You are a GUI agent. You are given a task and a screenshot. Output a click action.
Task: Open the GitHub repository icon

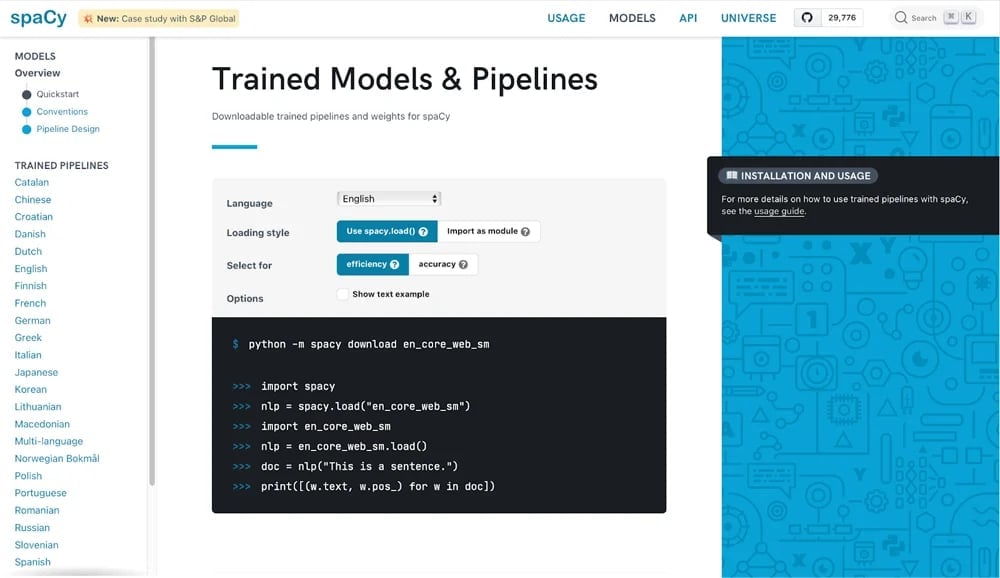(x=807, y=18)
